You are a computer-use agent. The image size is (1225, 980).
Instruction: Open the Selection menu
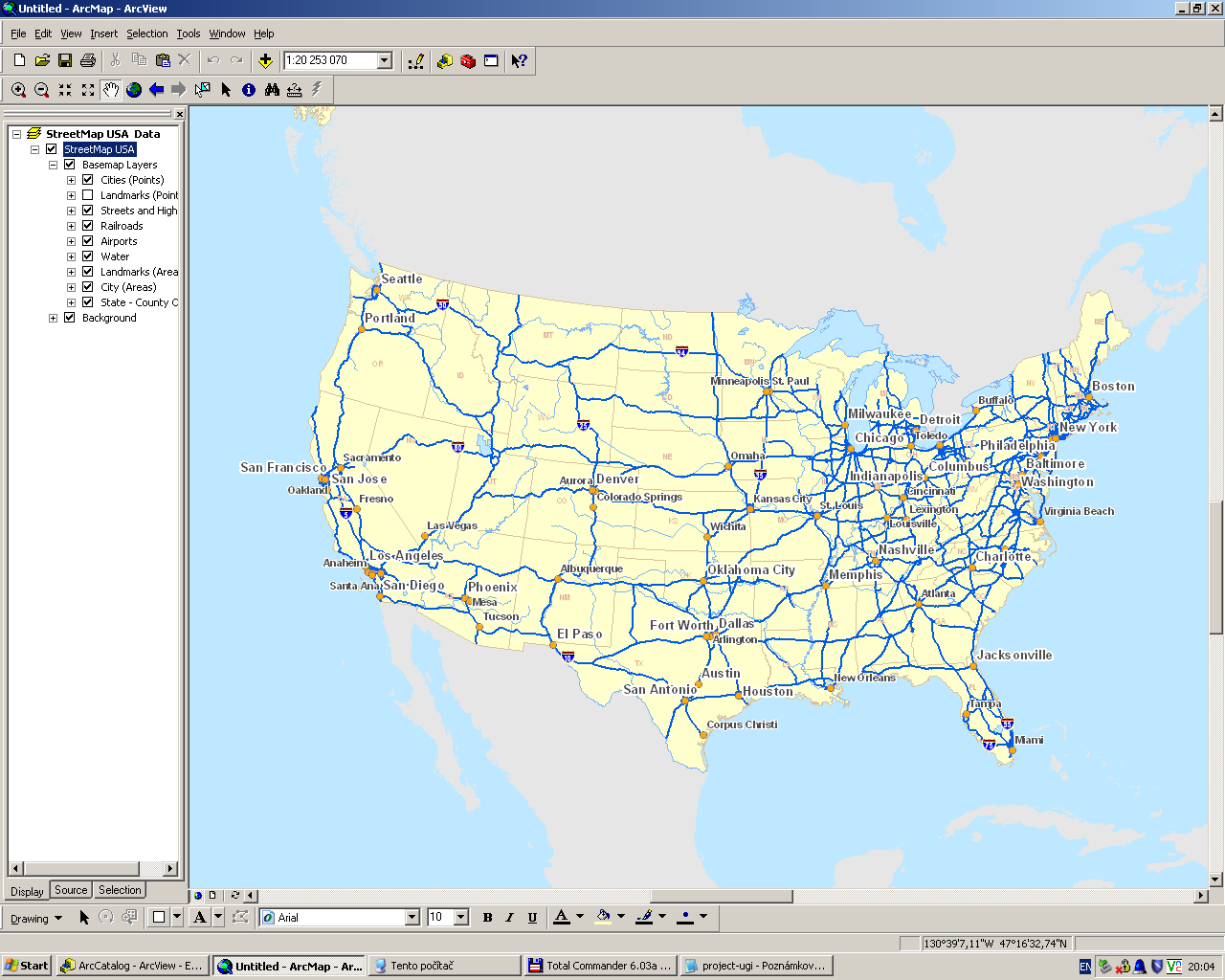[146, 33]
